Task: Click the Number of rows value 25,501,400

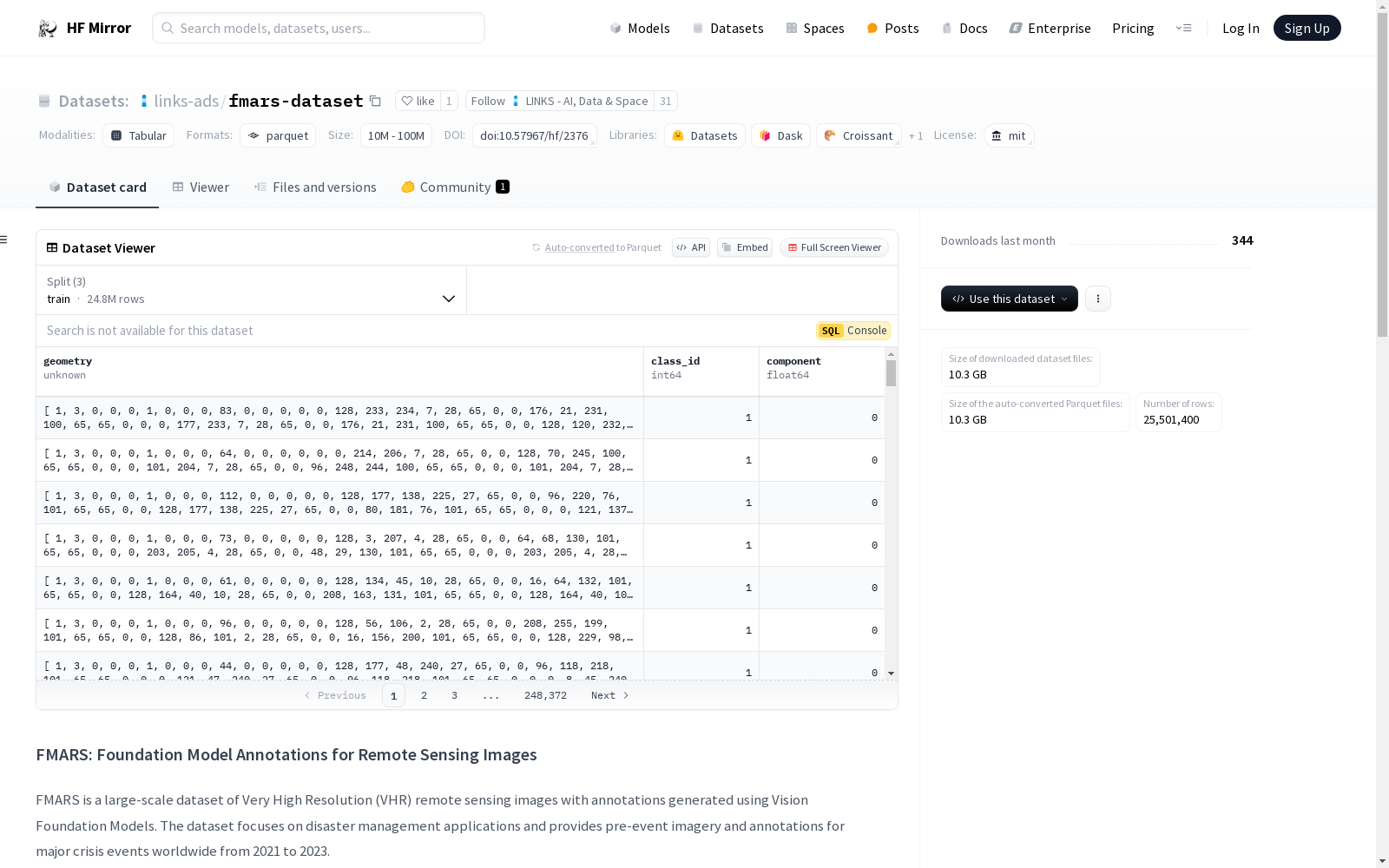Action: click(x=1171, y=419)
